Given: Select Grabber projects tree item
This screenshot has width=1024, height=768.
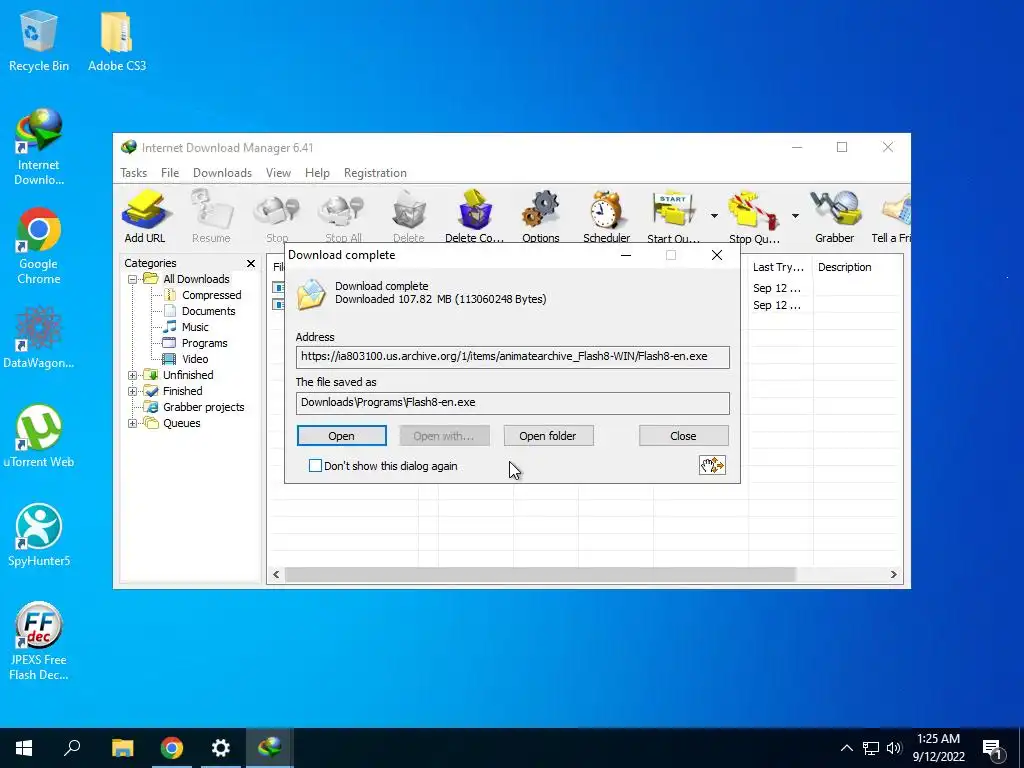Looking at the screenshot, I should 203,407.
